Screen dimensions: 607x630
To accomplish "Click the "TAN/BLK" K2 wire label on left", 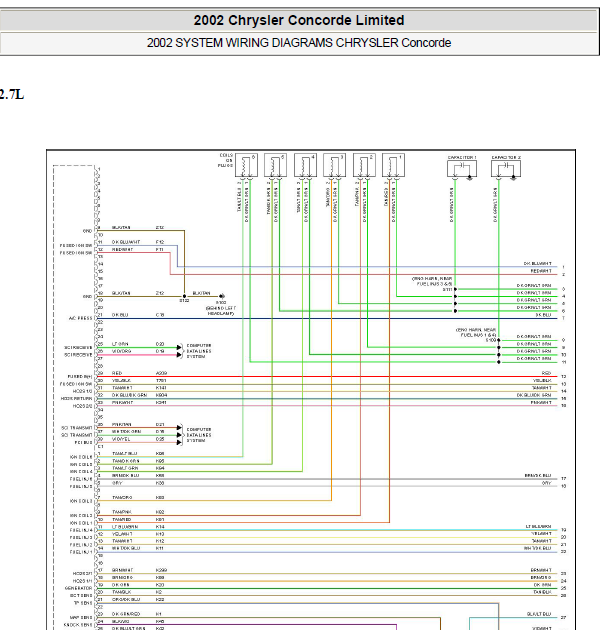I will (122, 592).
